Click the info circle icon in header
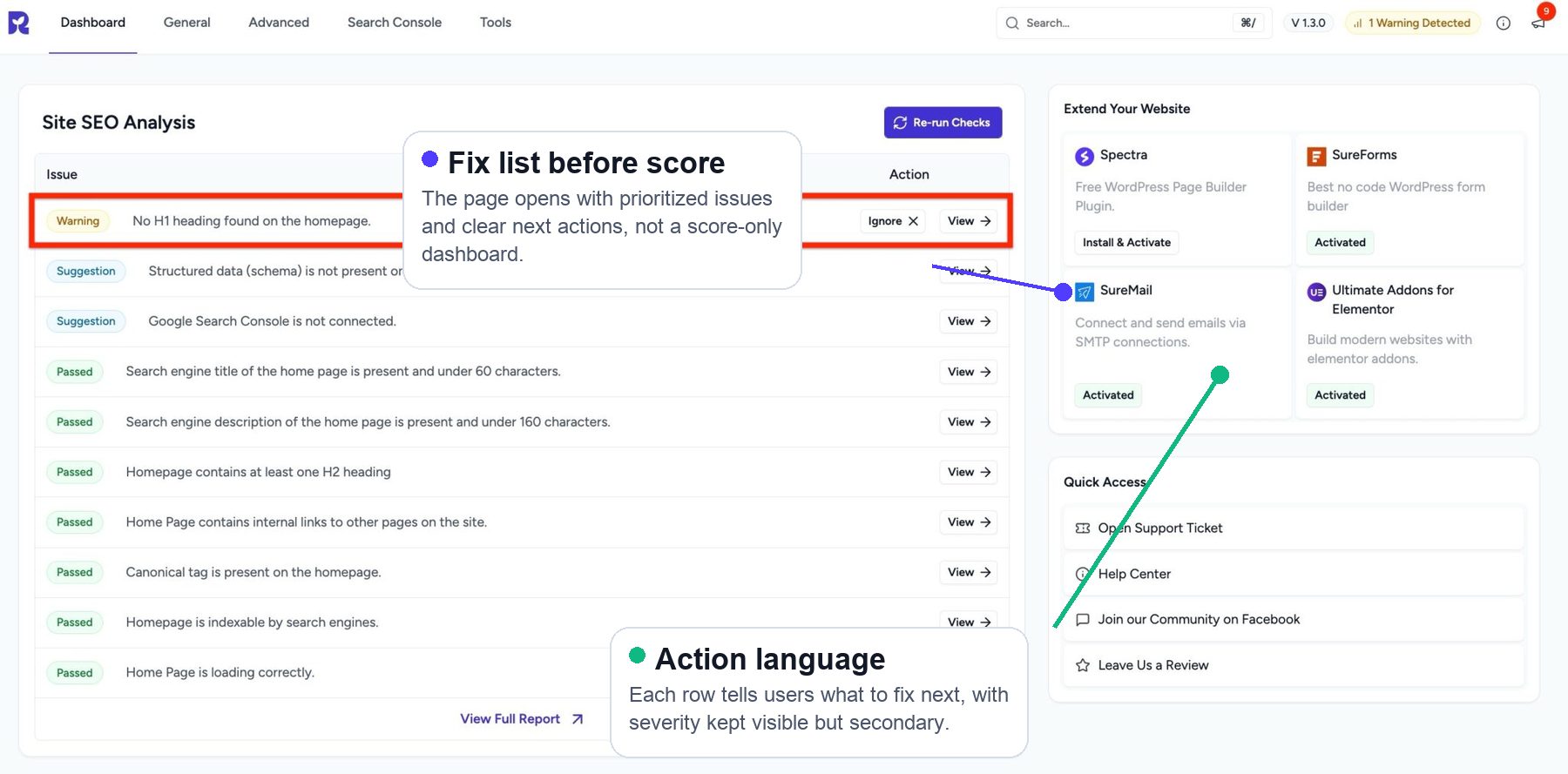1568x774 pixels. coord(1504,24)
